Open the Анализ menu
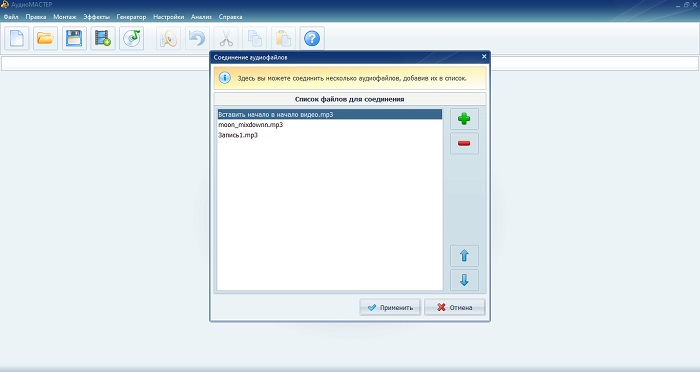700x372 pixels. tap(201, 17)
